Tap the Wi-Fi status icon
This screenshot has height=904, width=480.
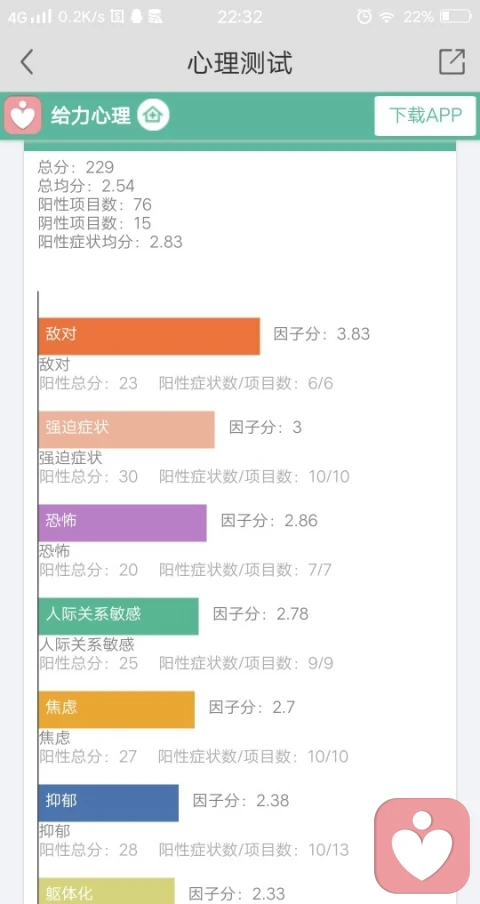(x=387, y=17)
